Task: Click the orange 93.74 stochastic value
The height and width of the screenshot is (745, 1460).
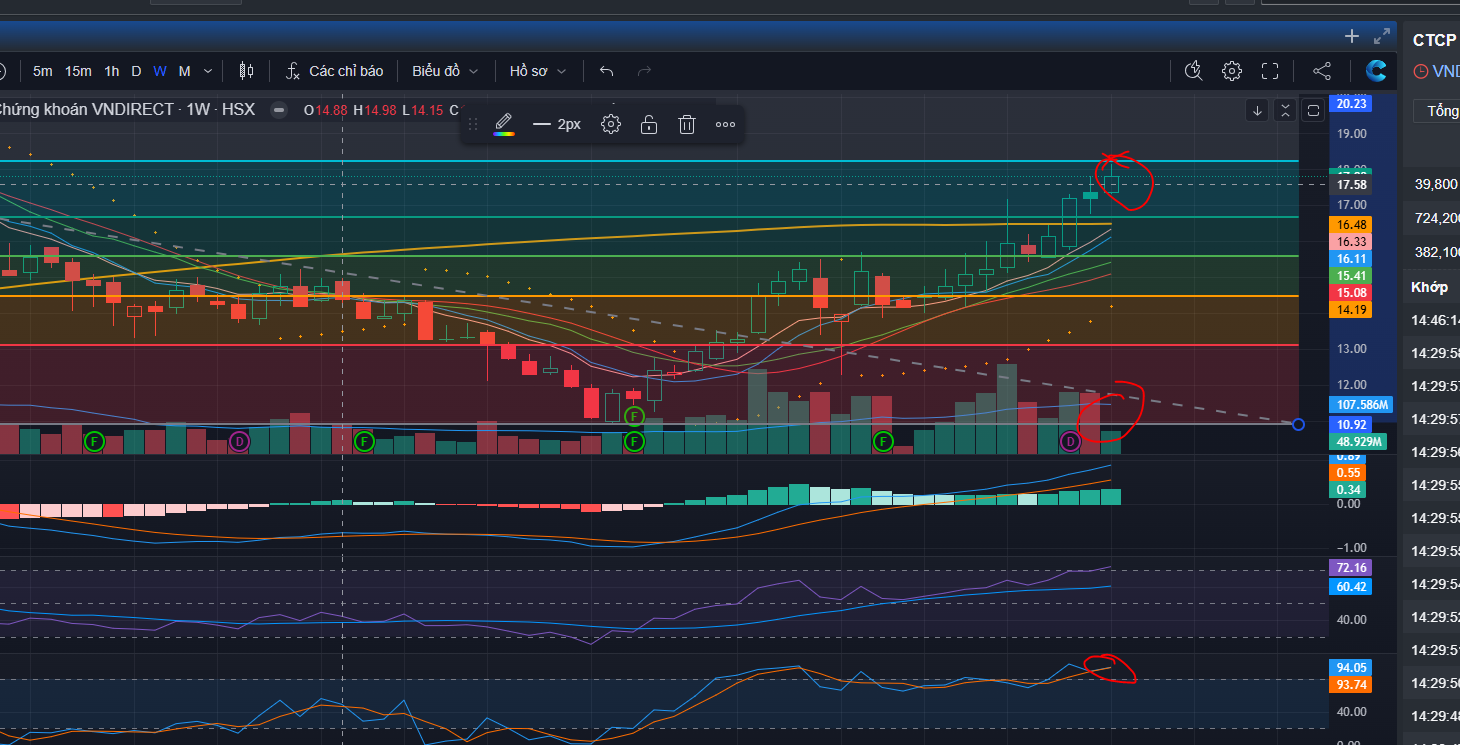Action: [1351, 685]
